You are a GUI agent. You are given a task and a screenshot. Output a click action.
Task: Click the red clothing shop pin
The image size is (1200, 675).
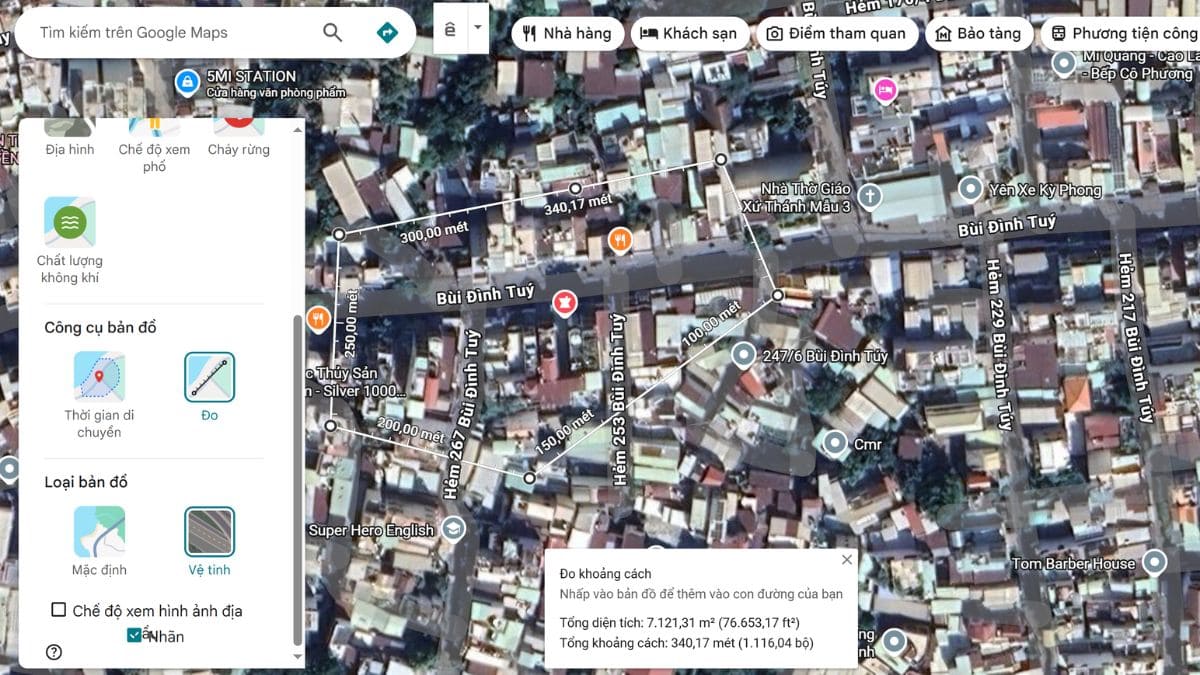point(565,303)
